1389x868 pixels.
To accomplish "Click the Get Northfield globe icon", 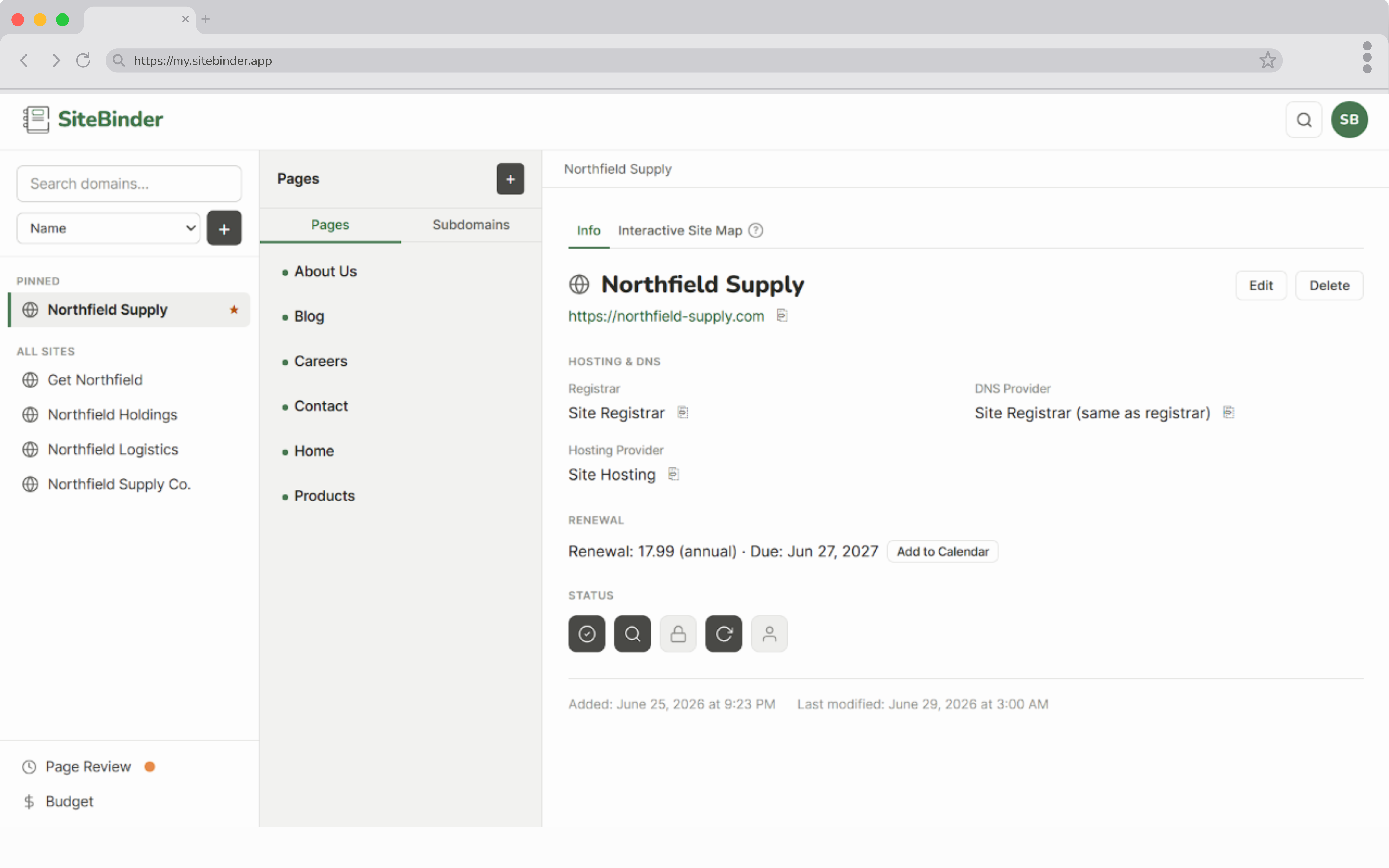I will tap(30, 380).
